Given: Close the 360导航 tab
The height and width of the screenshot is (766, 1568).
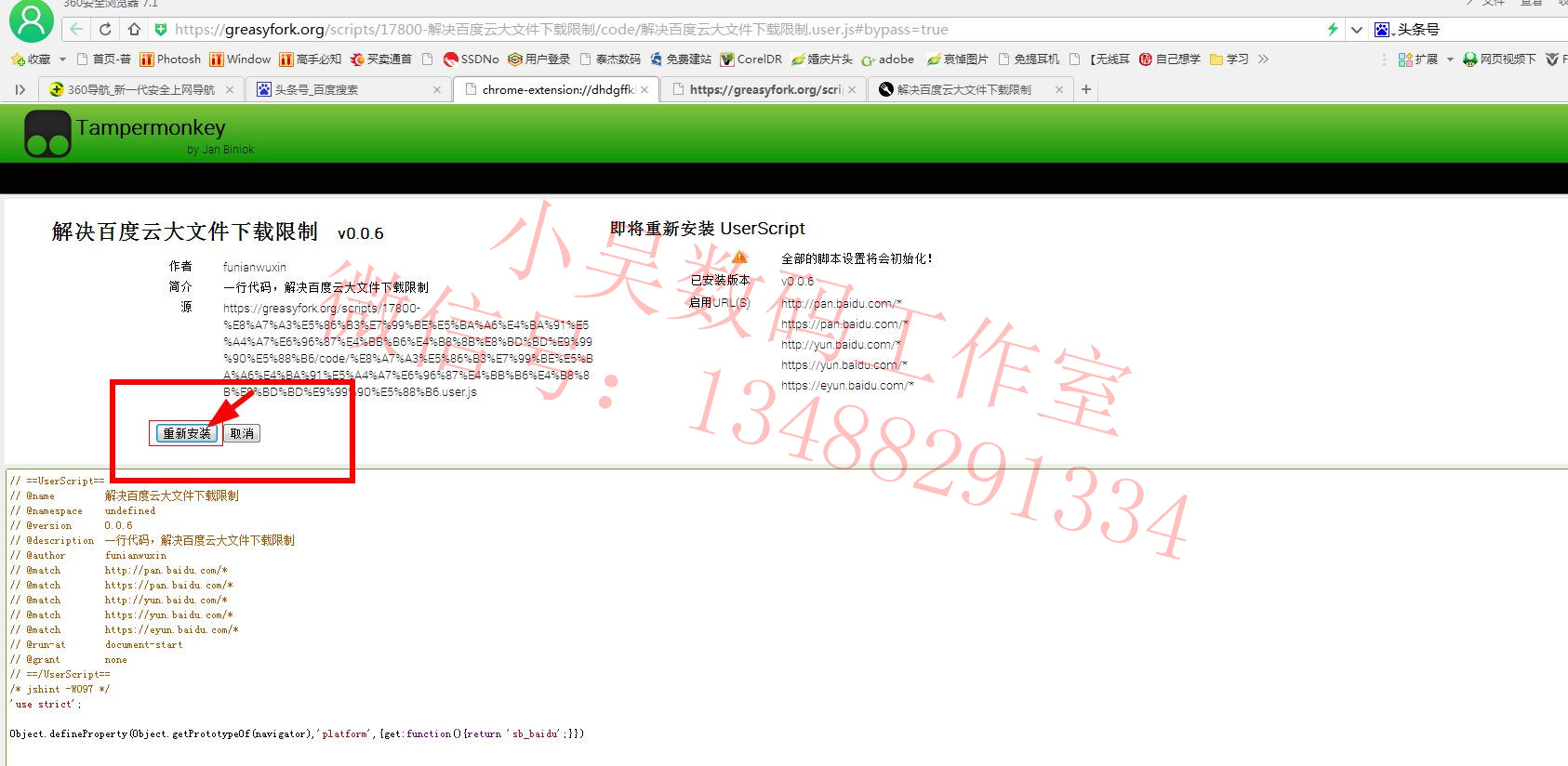Looking at the screenshot, I should tap(230, 90).
